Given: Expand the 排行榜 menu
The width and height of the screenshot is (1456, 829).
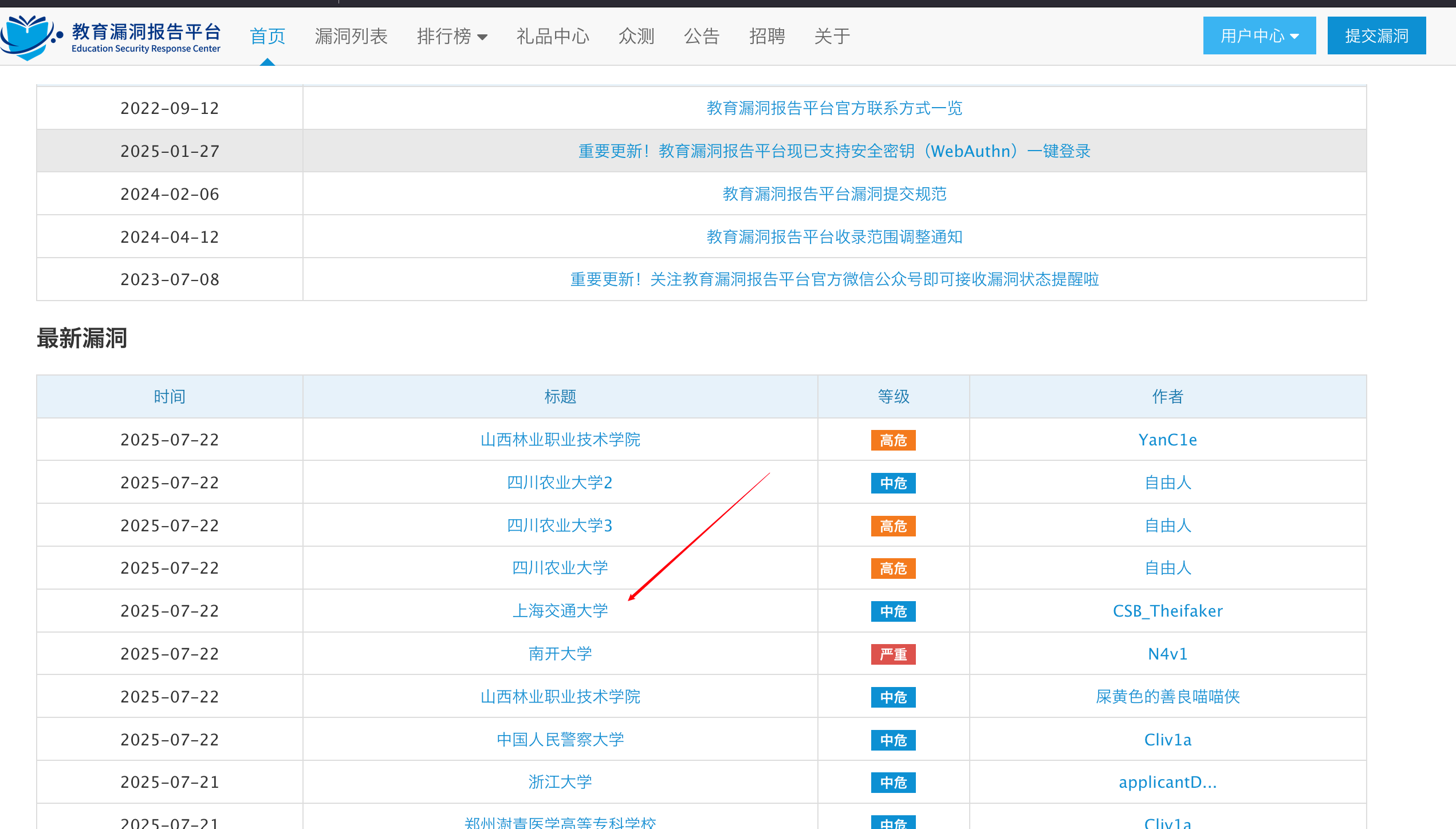Looking at the screenshot, I should click(451, 37).
